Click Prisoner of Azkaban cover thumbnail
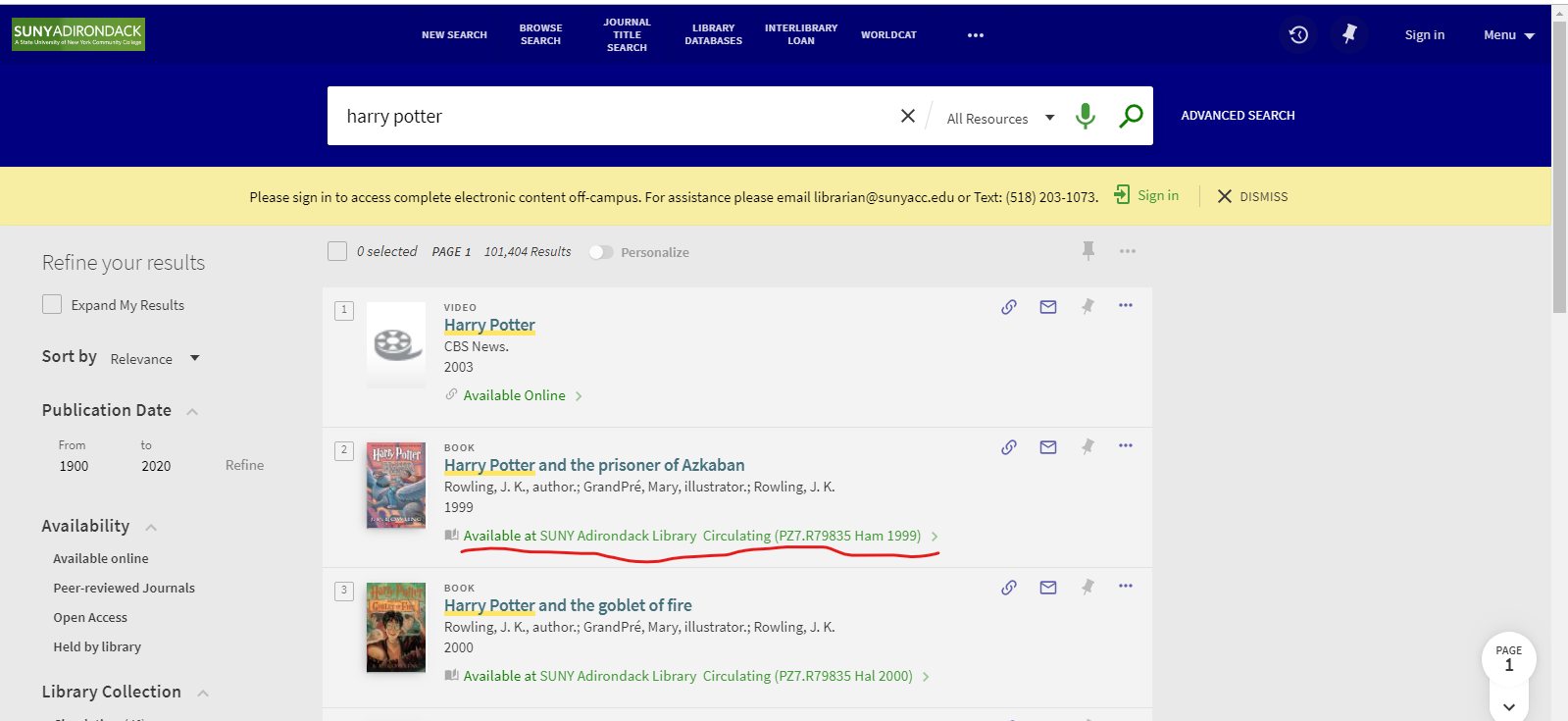Screen dimensions: 1568x721 pyautogui.click(x=396, y=486)
